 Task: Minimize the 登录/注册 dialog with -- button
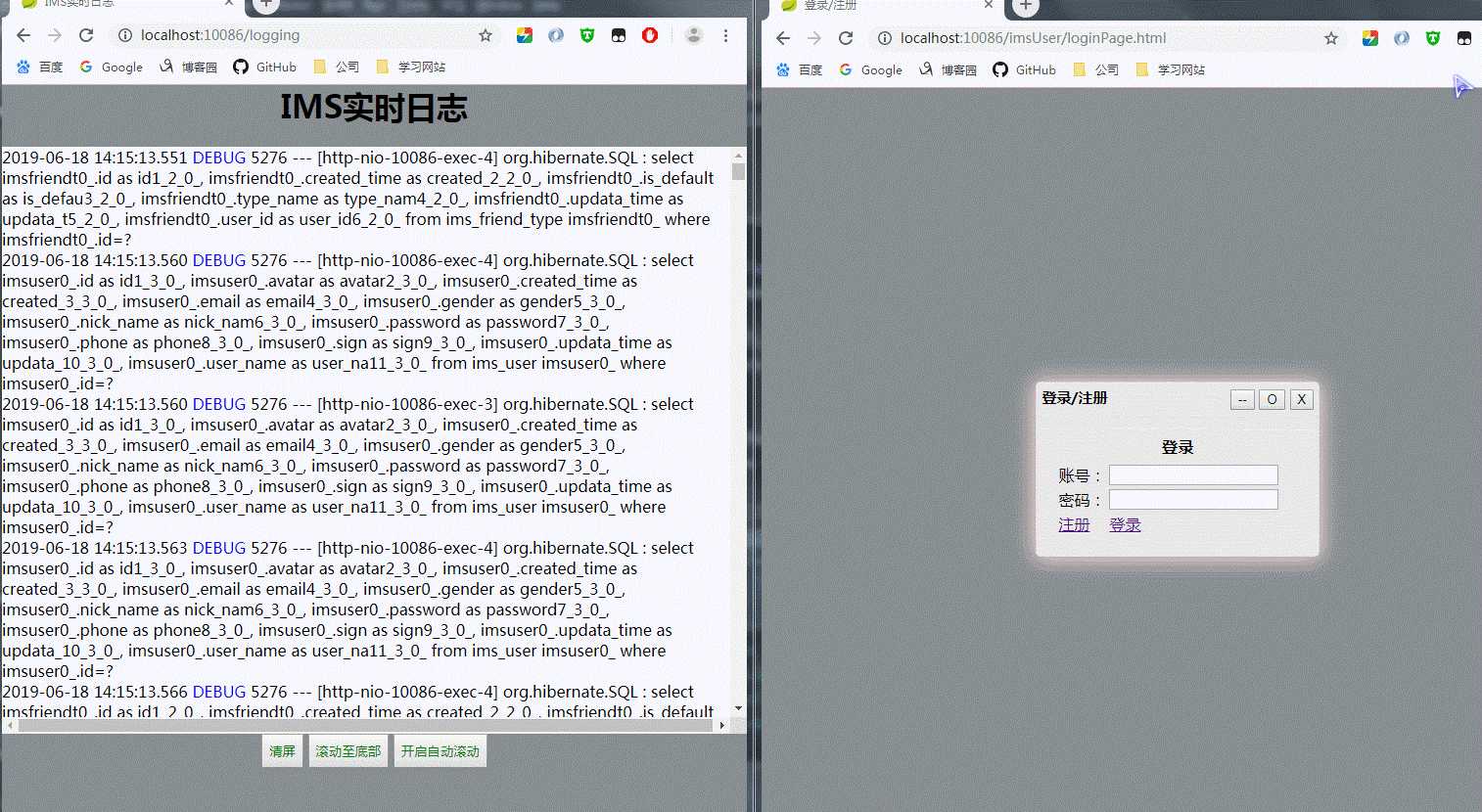tap(1242, 399)
